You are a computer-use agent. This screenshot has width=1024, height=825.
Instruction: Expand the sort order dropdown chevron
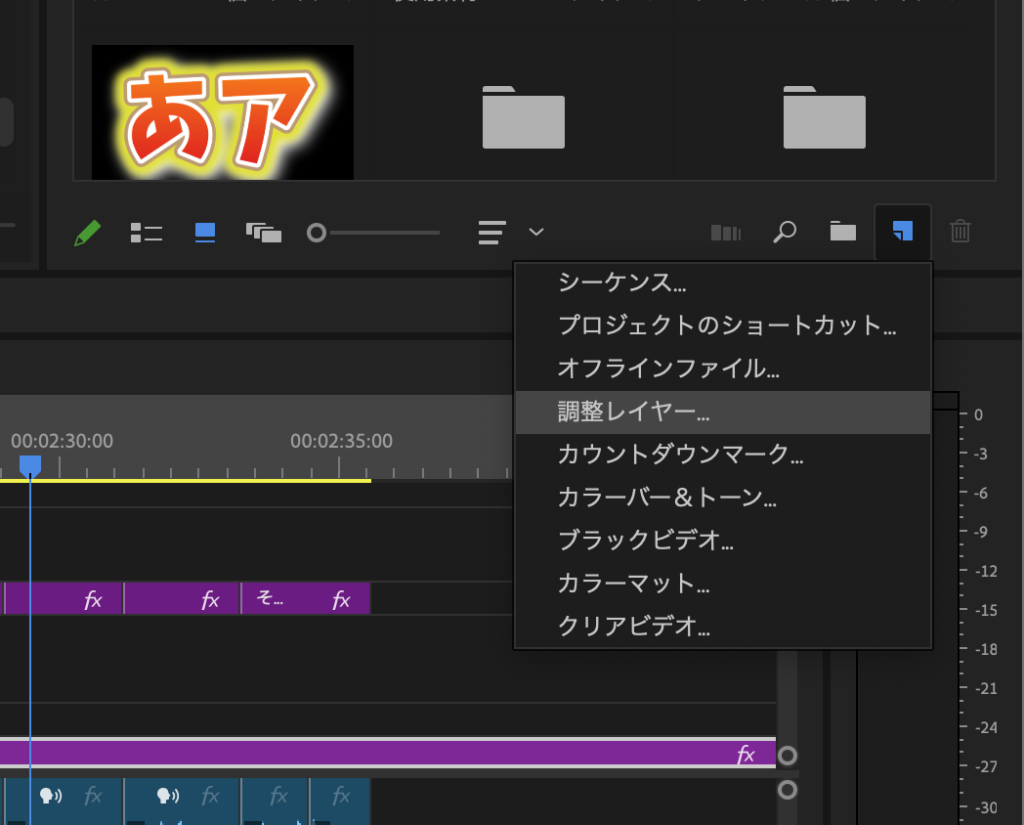pyautogui.click(x=537, y=232)
